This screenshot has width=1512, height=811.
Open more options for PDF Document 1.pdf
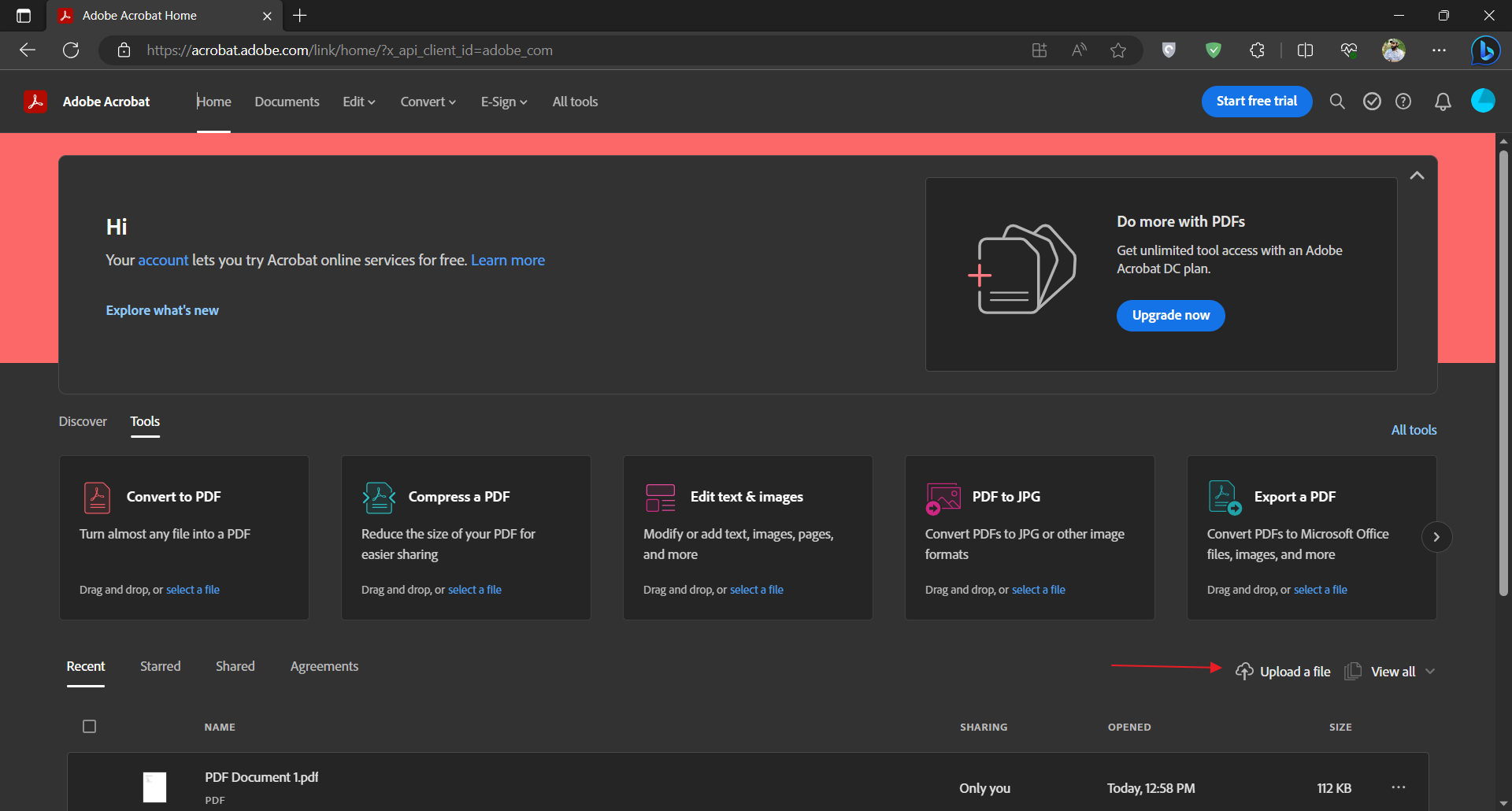coord(1398,787)
